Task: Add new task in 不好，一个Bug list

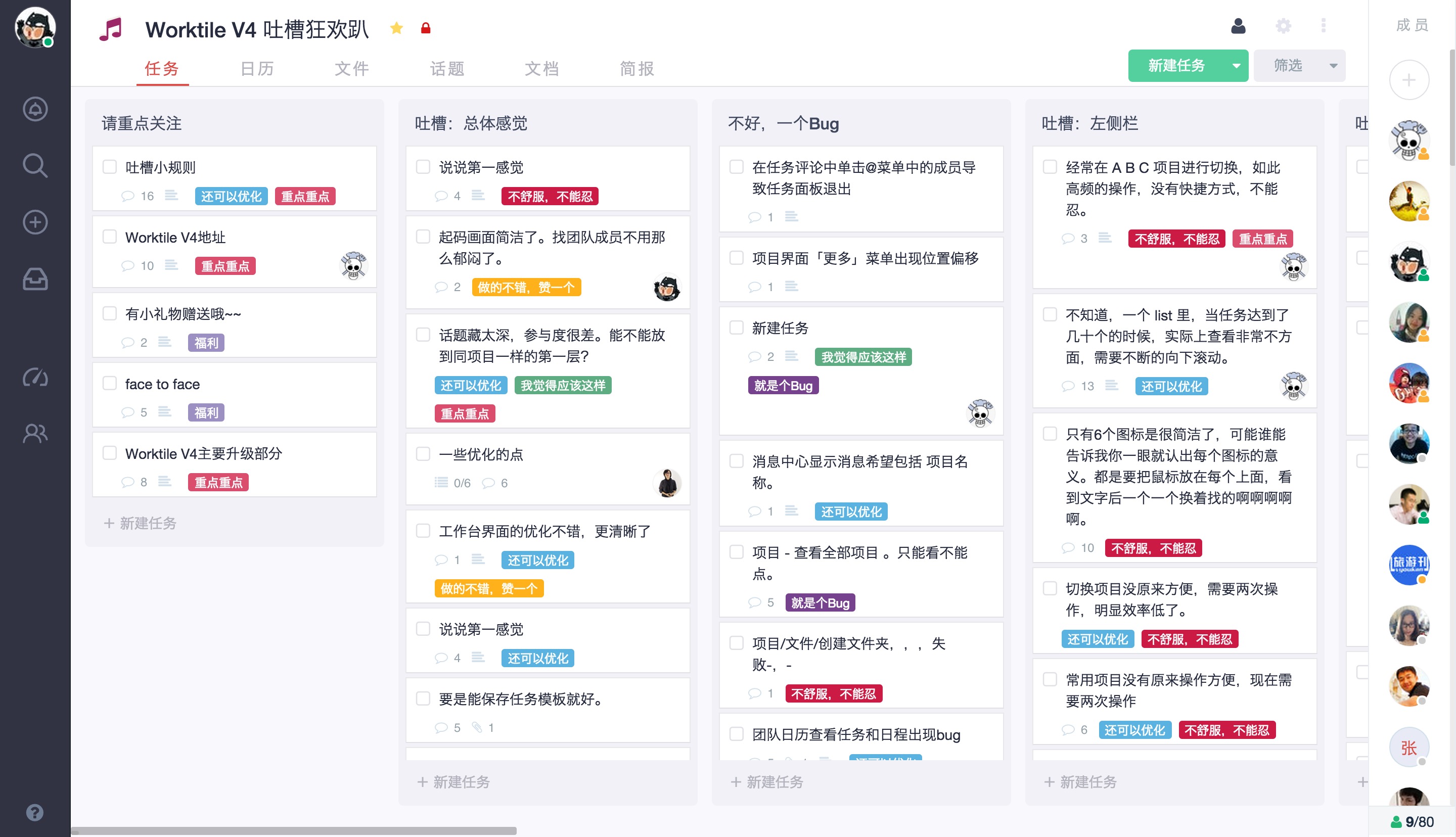Action: 767,782
